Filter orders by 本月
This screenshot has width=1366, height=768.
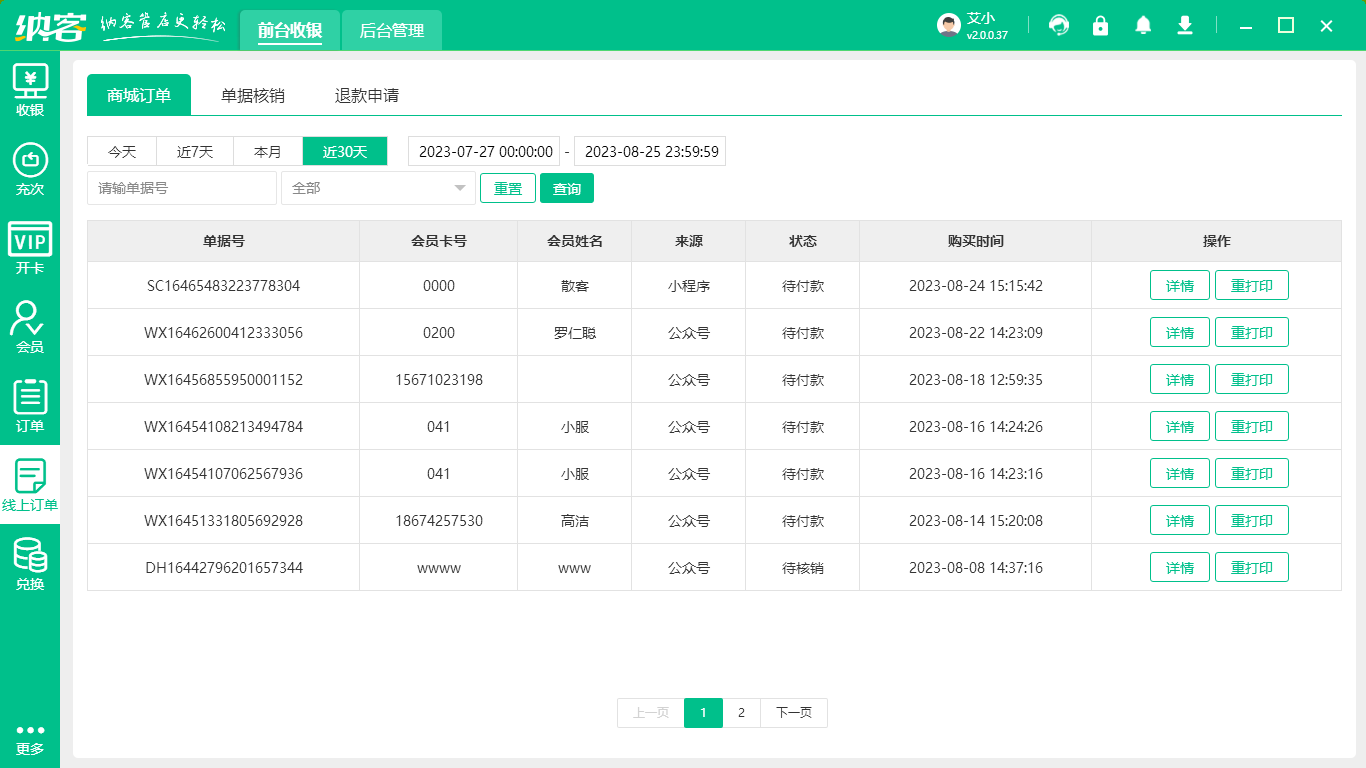pos(268,152)
